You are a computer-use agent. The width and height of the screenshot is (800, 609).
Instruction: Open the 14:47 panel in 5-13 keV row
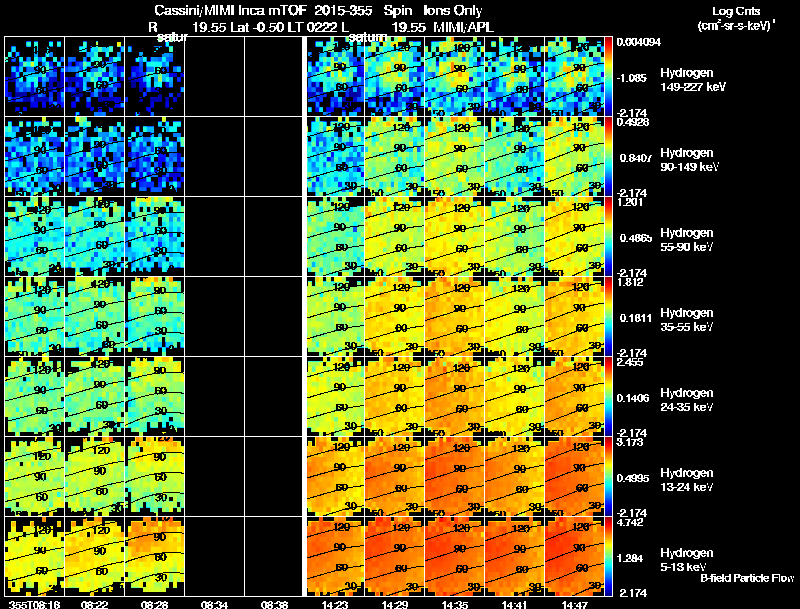(574, 557)
